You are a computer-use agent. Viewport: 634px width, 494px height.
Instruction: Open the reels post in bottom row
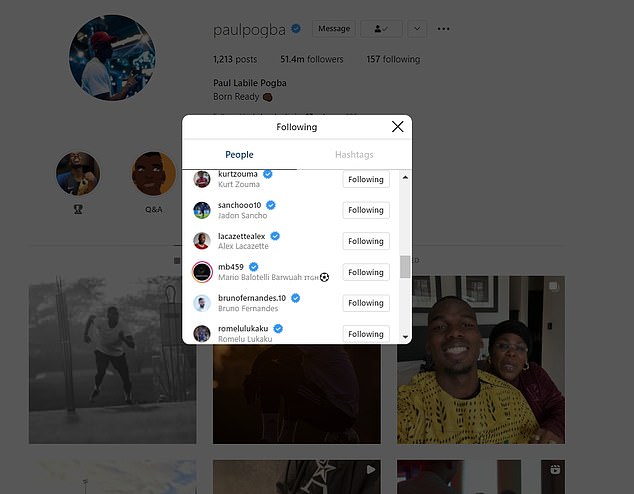[481, 477]
